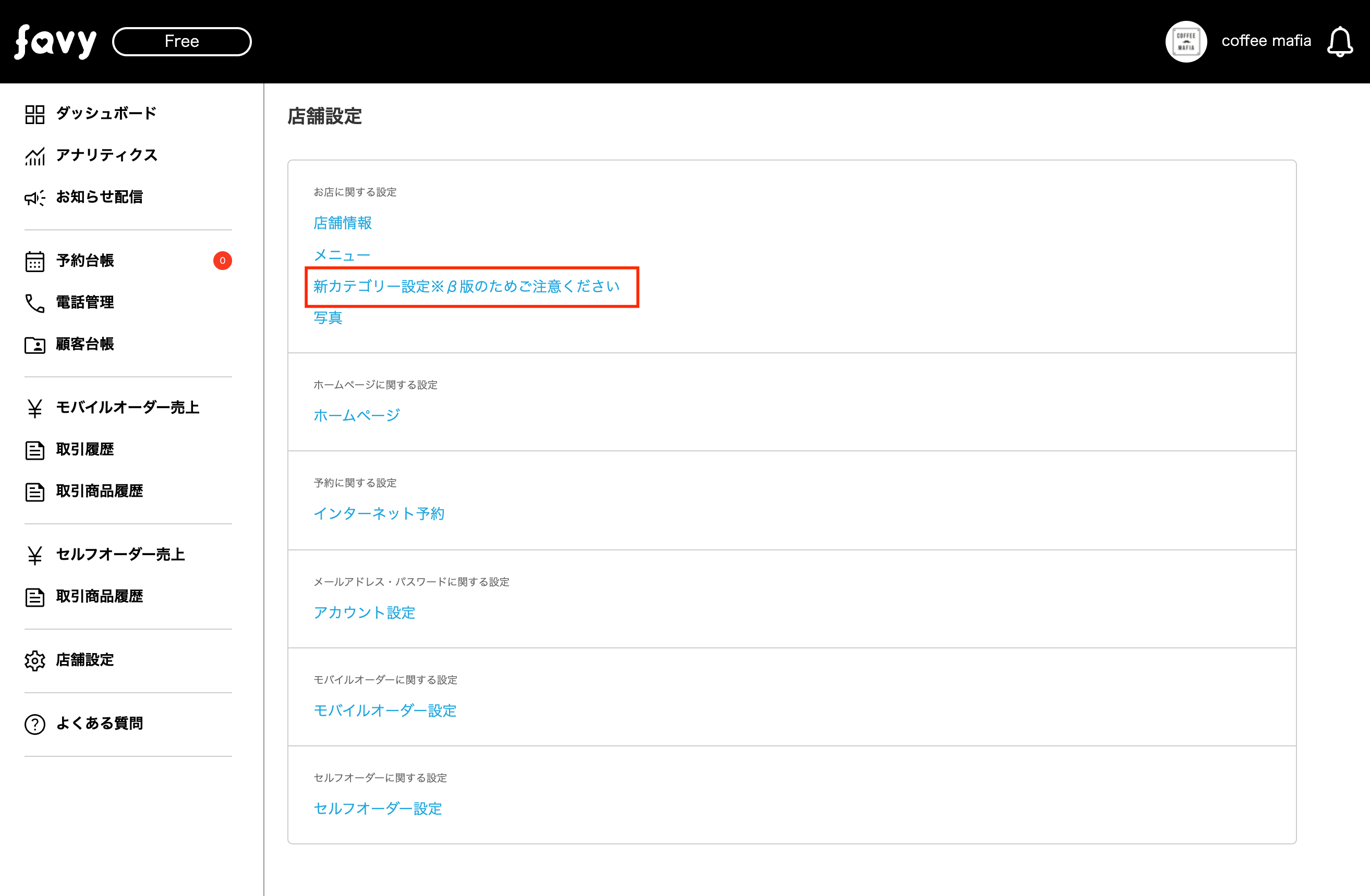Open セルフオーダー売上 in the sidebar
Image resolution: width=1370 pixels, height=896 pixels.
point(120,554)
